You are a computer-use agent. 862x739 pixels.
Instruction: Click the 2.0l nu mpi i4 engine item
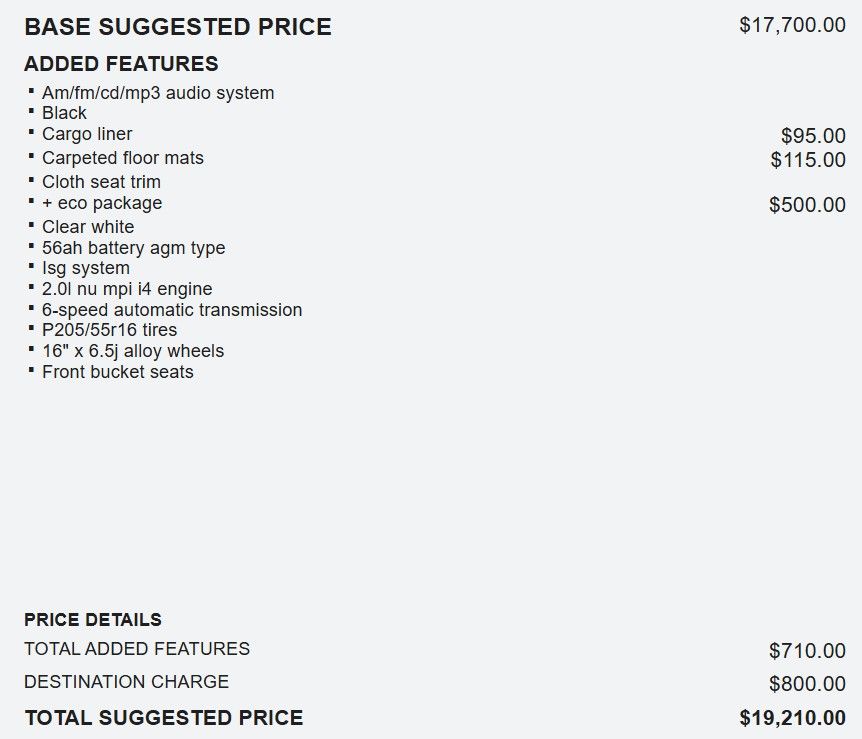(127, 289)
